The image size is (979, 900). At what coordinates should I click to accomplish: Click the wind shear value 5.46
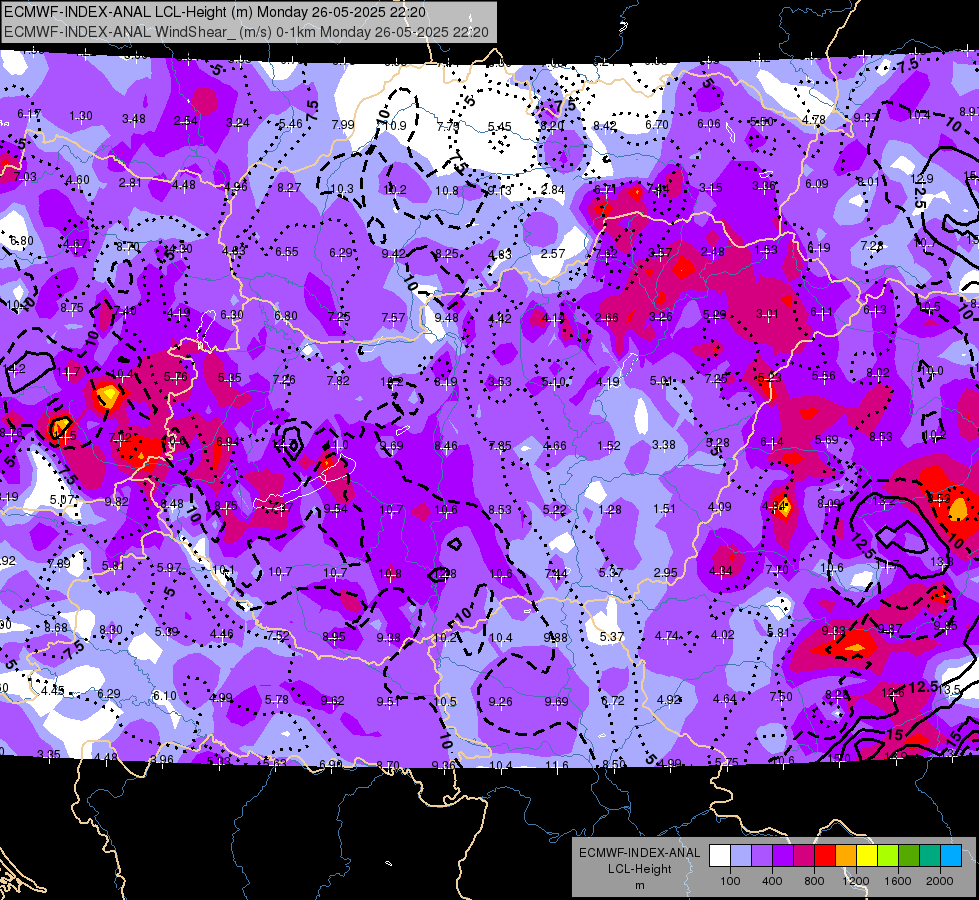click(290, 124)
